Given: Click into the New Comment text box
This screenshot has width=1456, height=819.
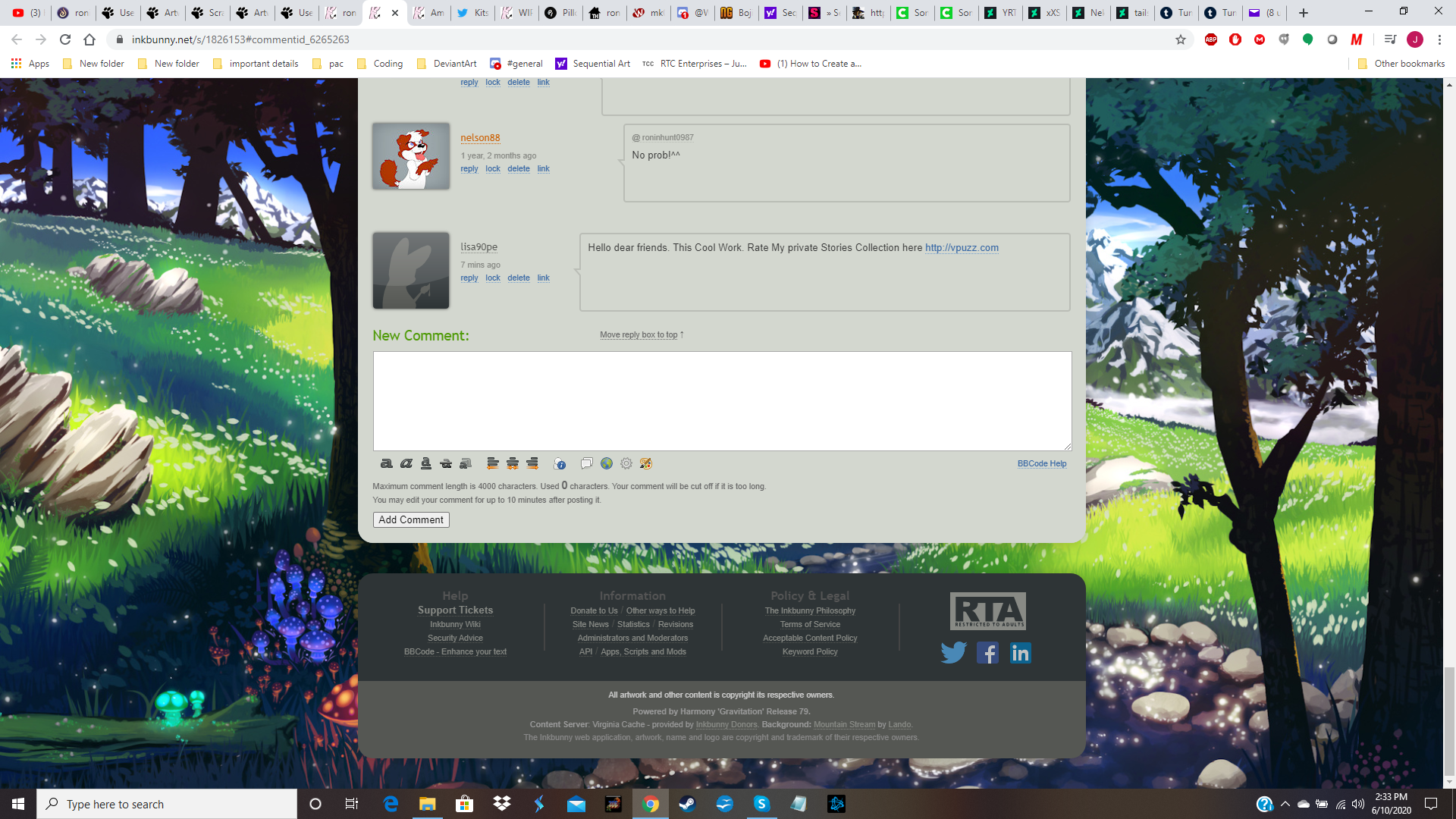Looking at the screenshot, I should click(x=722, y=401).
